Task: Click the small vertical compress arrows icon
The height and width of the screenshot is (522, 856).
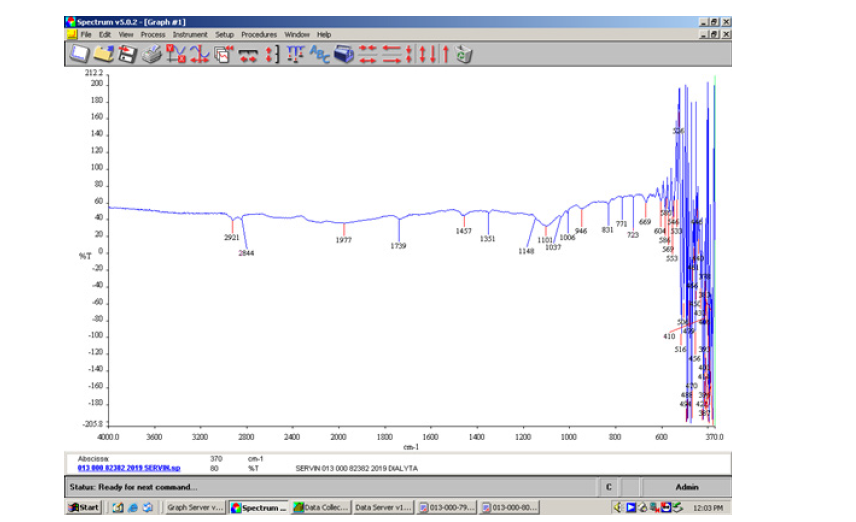Action: (x=409, y=54)
